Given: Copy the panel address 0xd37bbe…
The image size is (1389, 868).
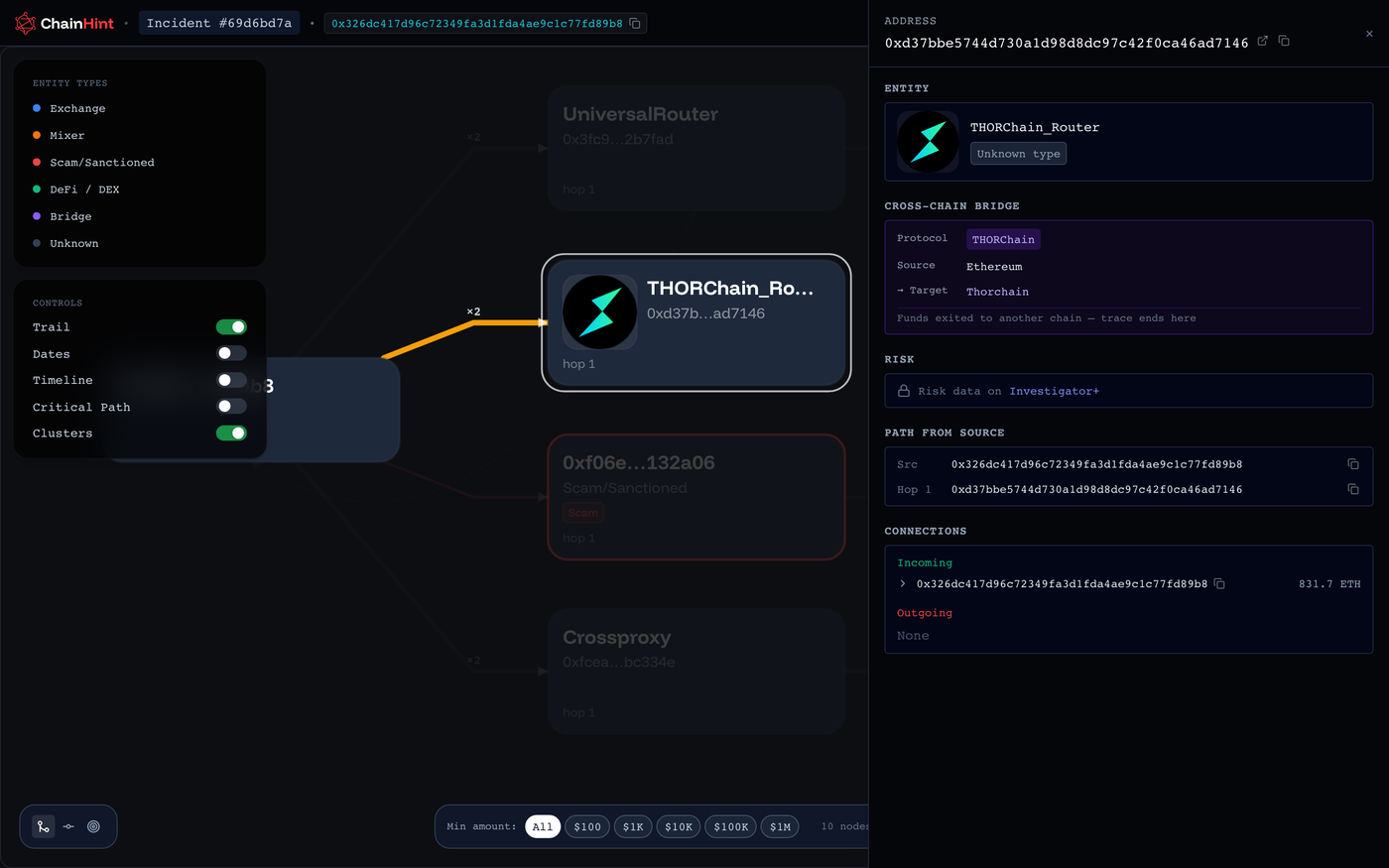Looking at the screenshot, I should coord(1284,41).
